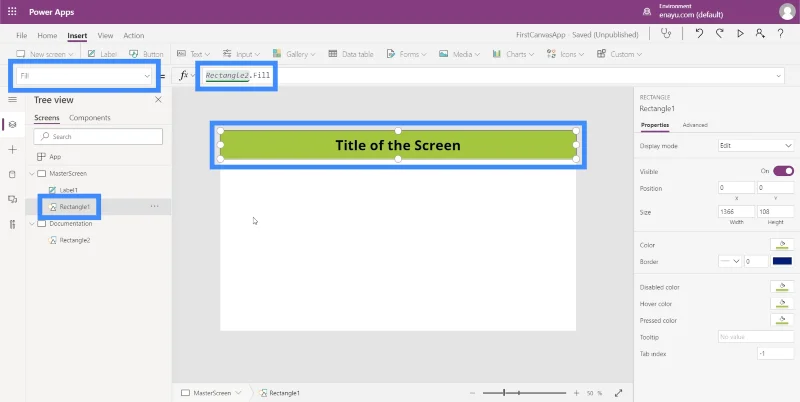This screenshot has width=800, height=402.
Task: Select Label1 in tree view
Action: 68,190
